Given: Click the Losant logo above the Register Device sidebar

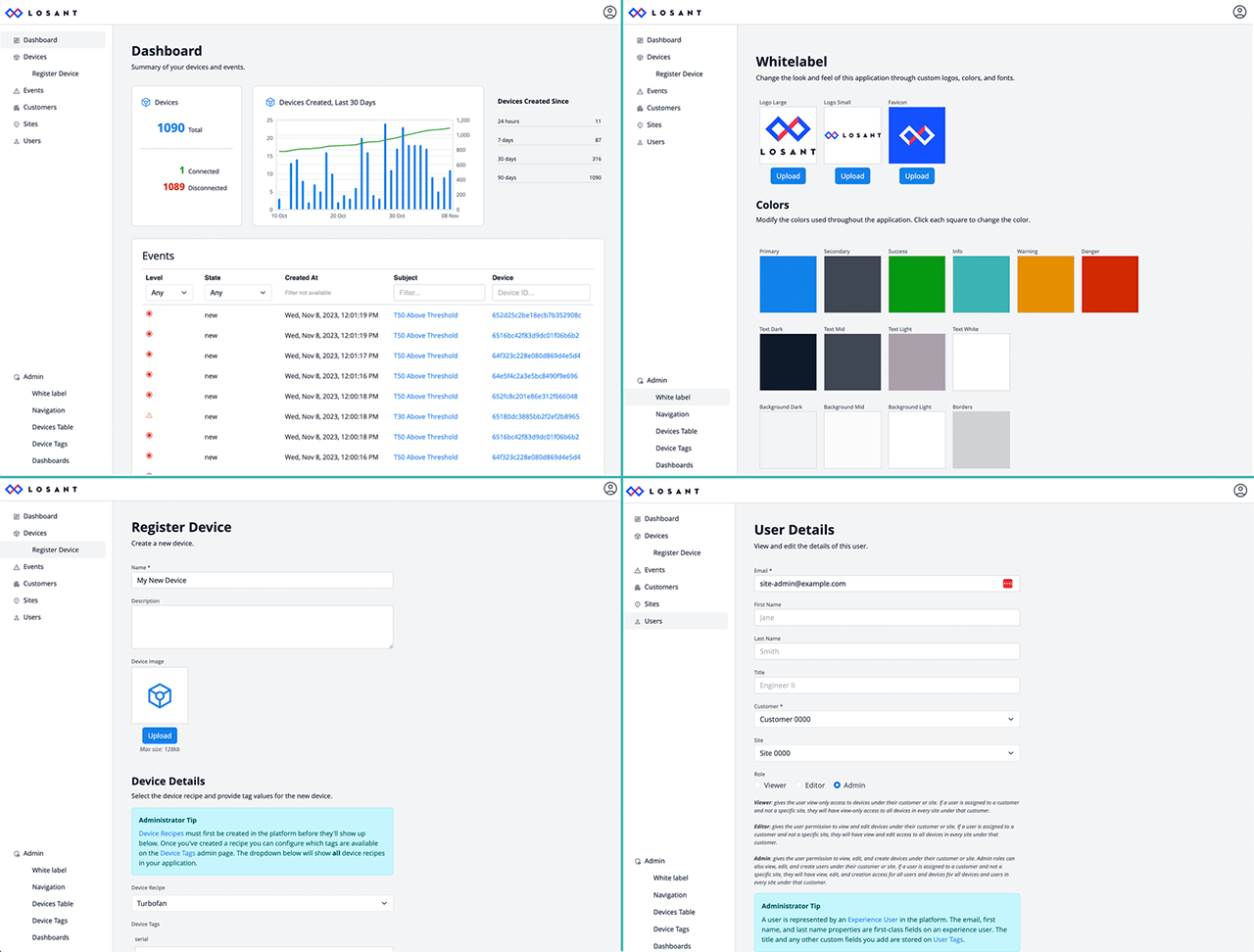Looking at the screenshot, I should [x=41, y=489].
